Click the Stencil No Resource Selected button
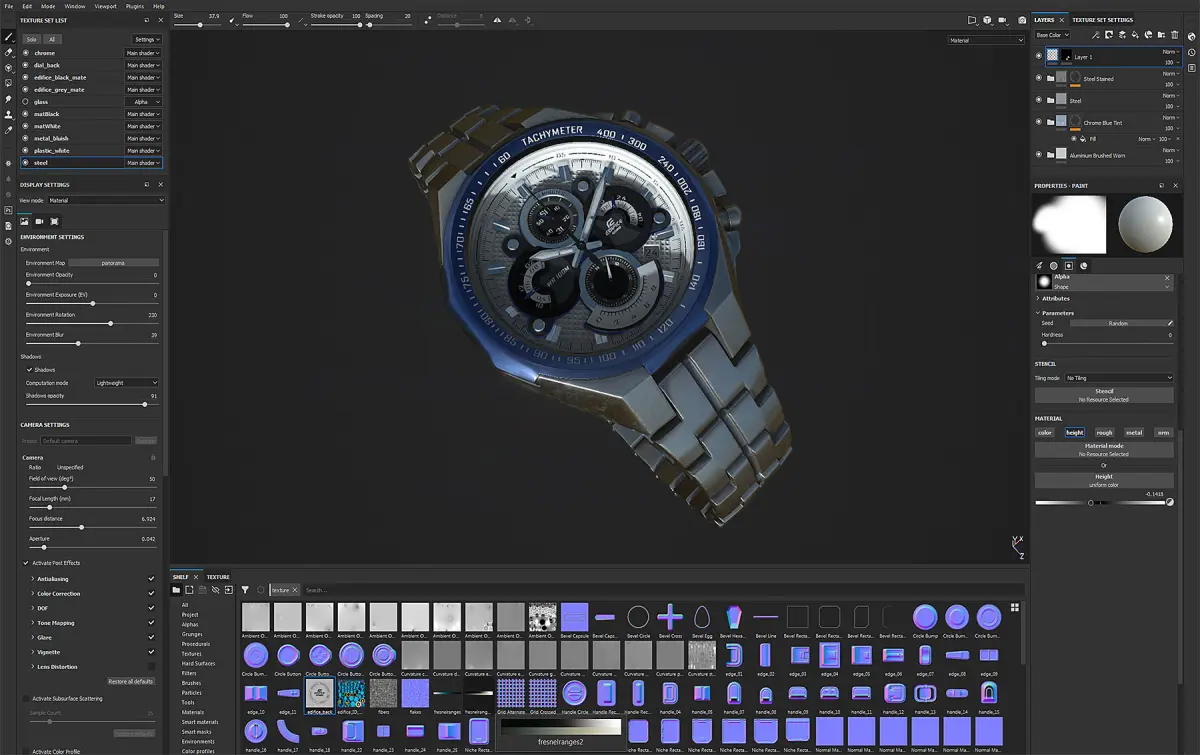1200x755 pixels. (x=1104, y=395)
